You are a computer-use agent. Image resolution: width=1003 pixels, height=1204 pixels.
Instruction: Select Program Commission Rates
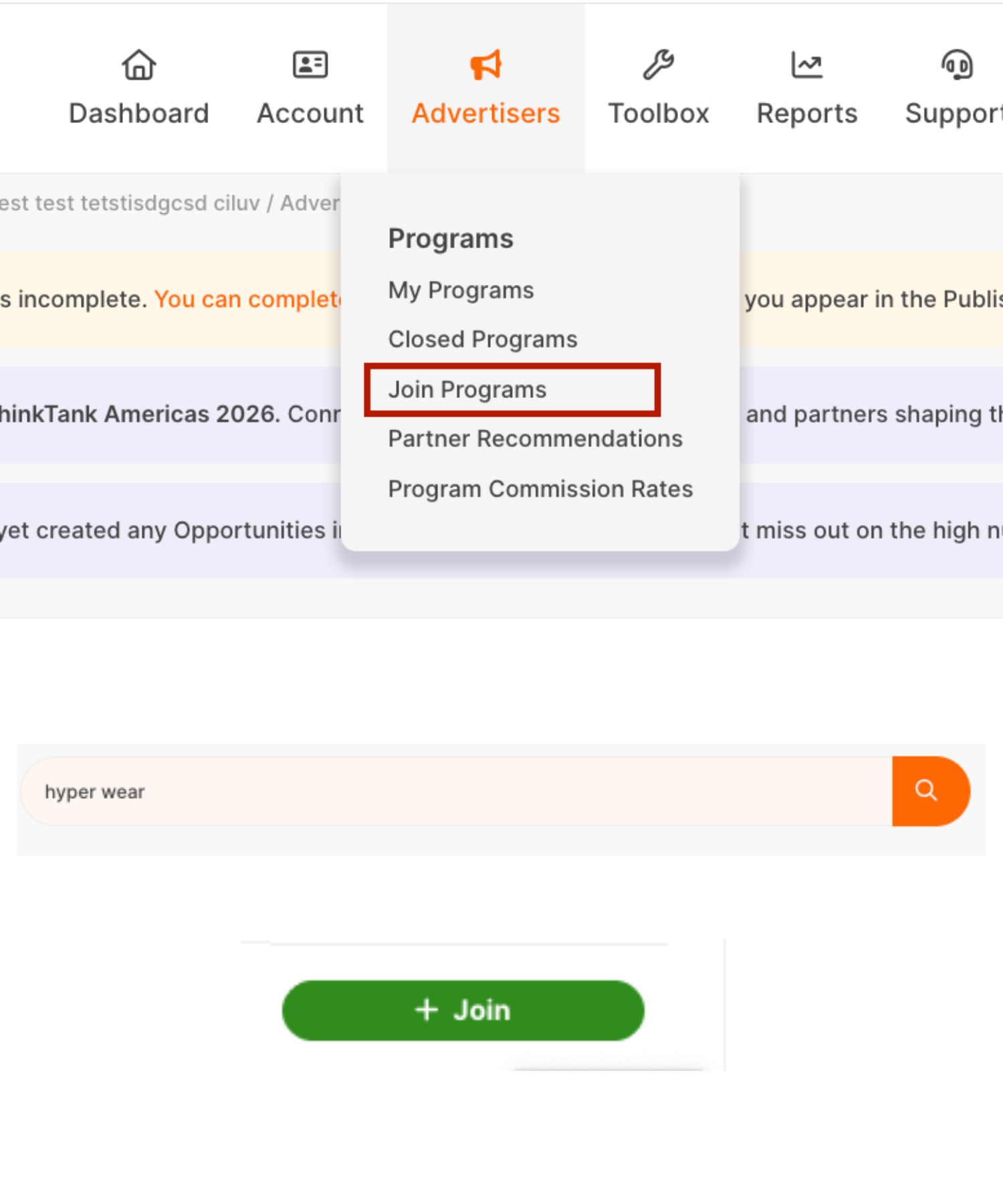click(x=540, y=489)
